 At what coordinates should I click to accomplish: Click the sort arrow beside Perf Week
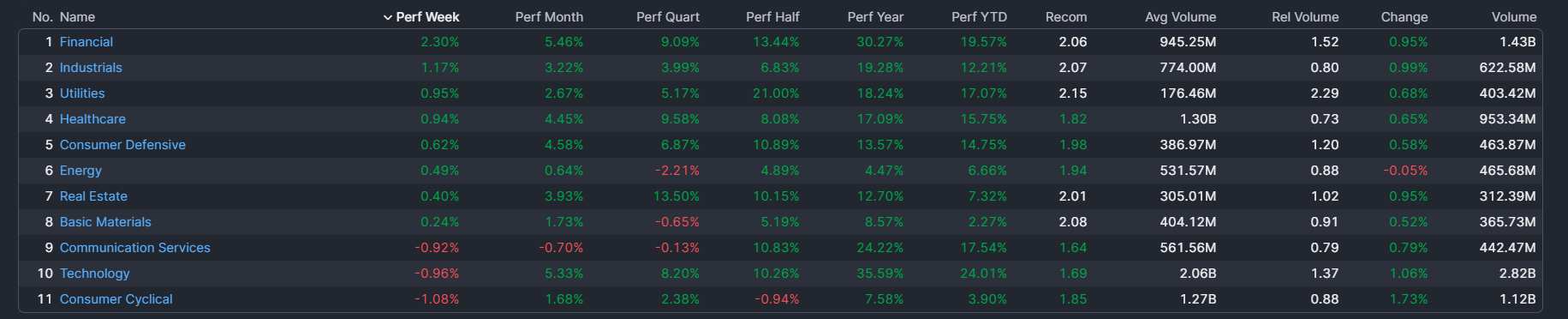388,17
